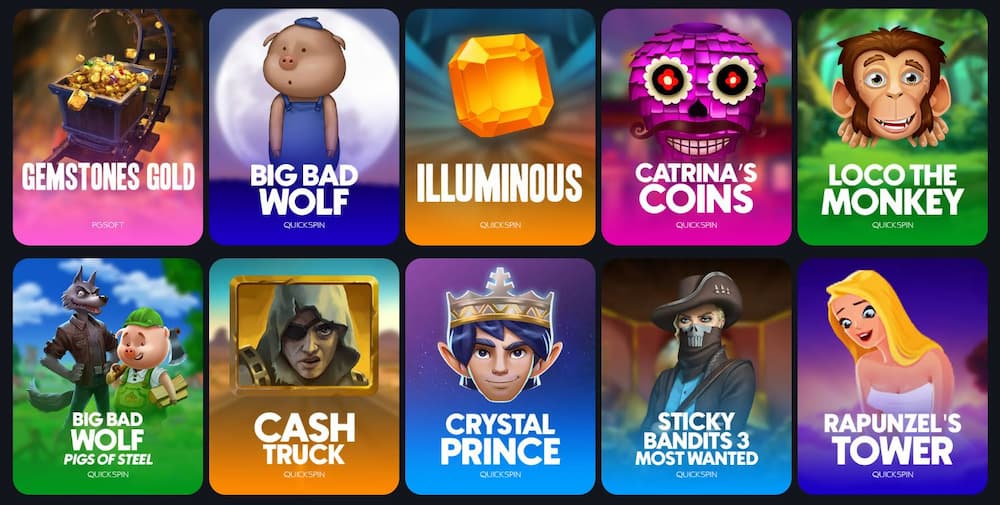Open Sticky Bandits 3 Most Wanted

click(696, 376)
